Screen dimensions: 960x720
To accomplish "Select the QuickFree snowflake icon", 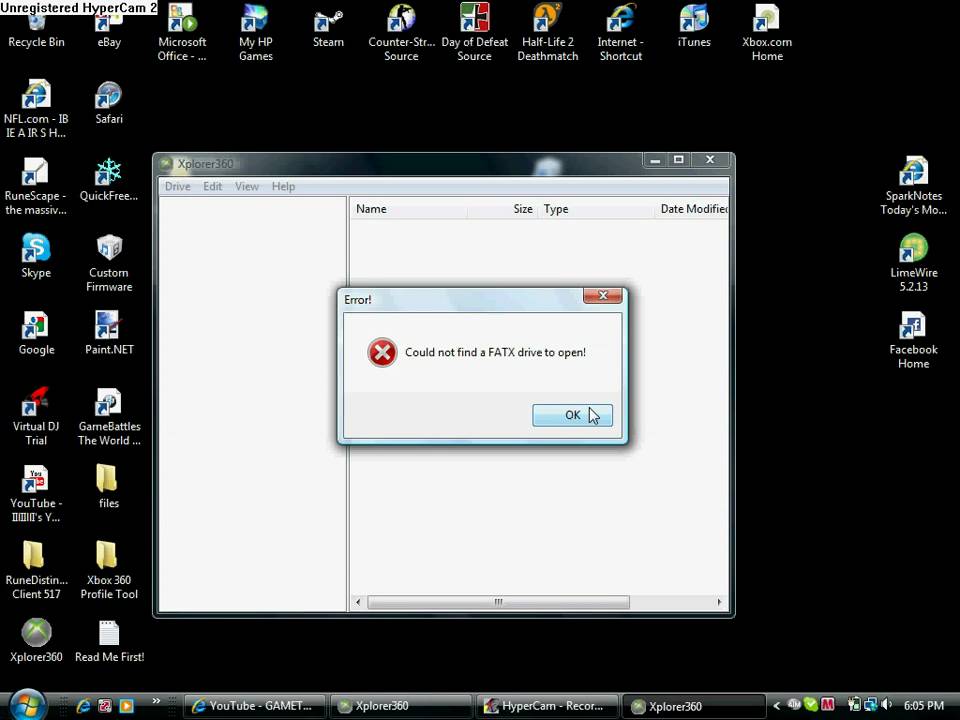I will pyautogui.click(x=108, y=179).
